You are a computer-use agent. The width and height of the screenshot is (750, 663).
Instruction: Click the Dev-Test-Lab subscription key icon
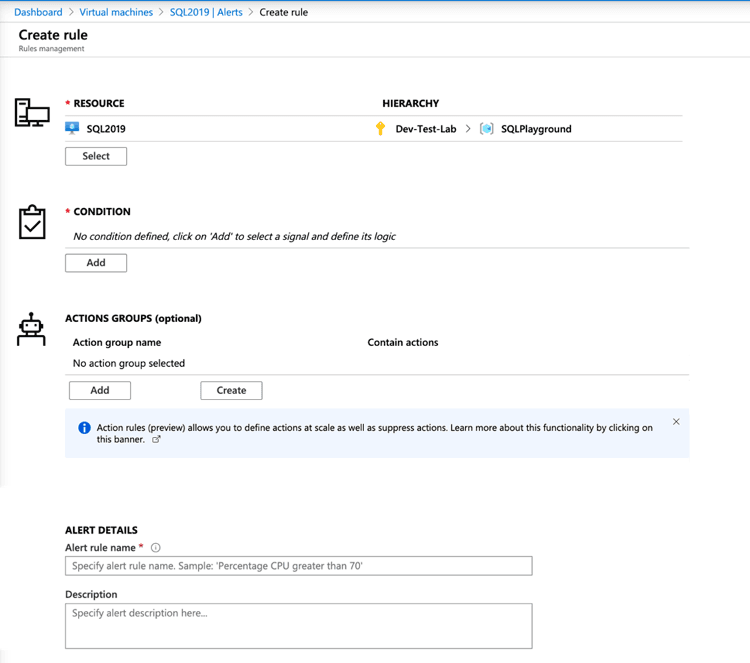pyautogui.click(x=380, y=128)
